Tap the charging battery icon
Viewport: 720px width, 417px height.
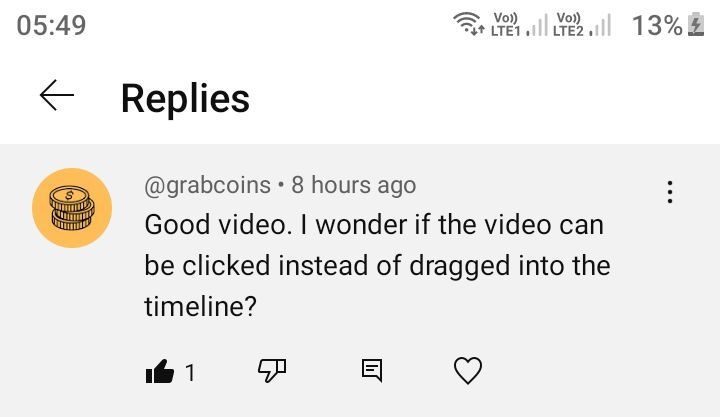tap(696, 26)
